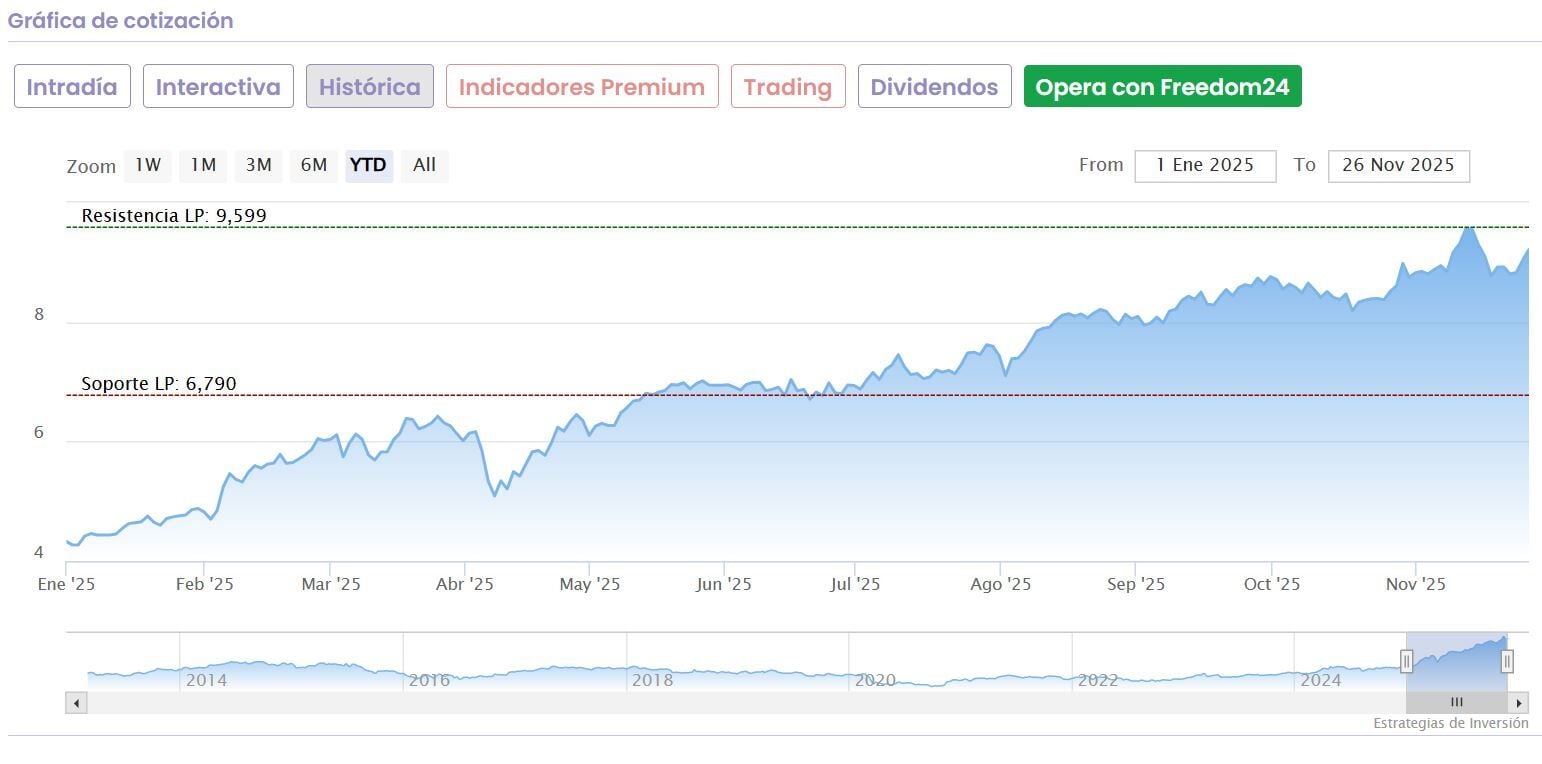Click the scrollbar left arrow under the navigator
The image size is (1542, 764).
[76, 703]
